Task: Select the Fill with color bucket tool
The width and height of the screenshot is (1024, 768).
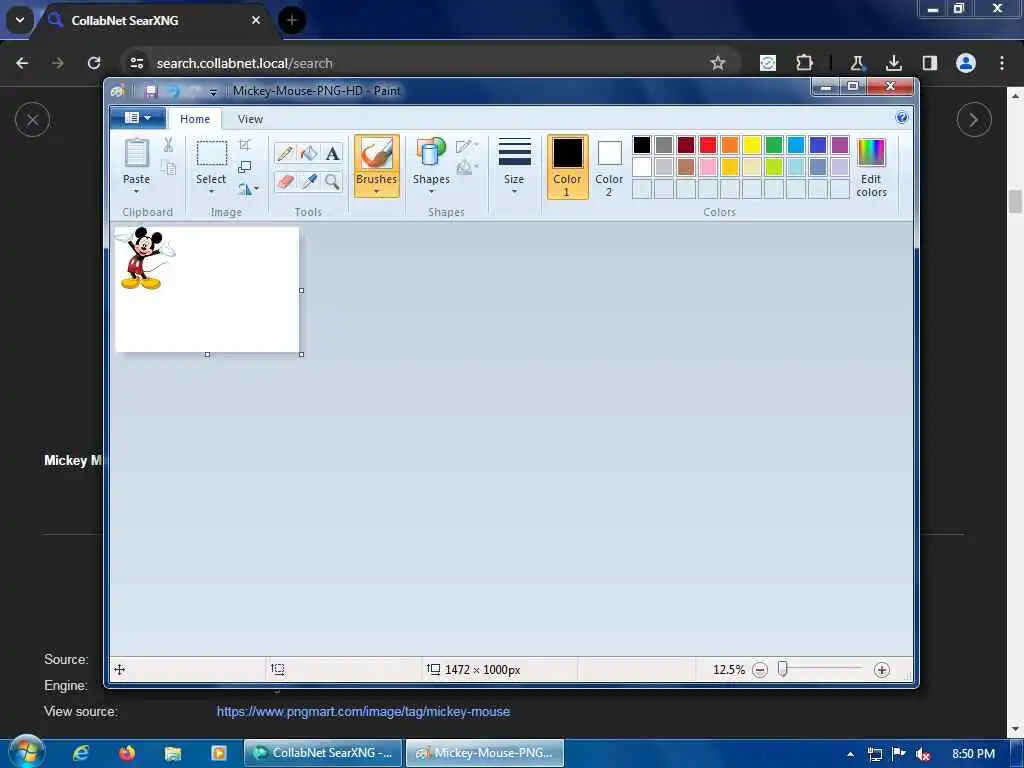Action: (308, 153)
